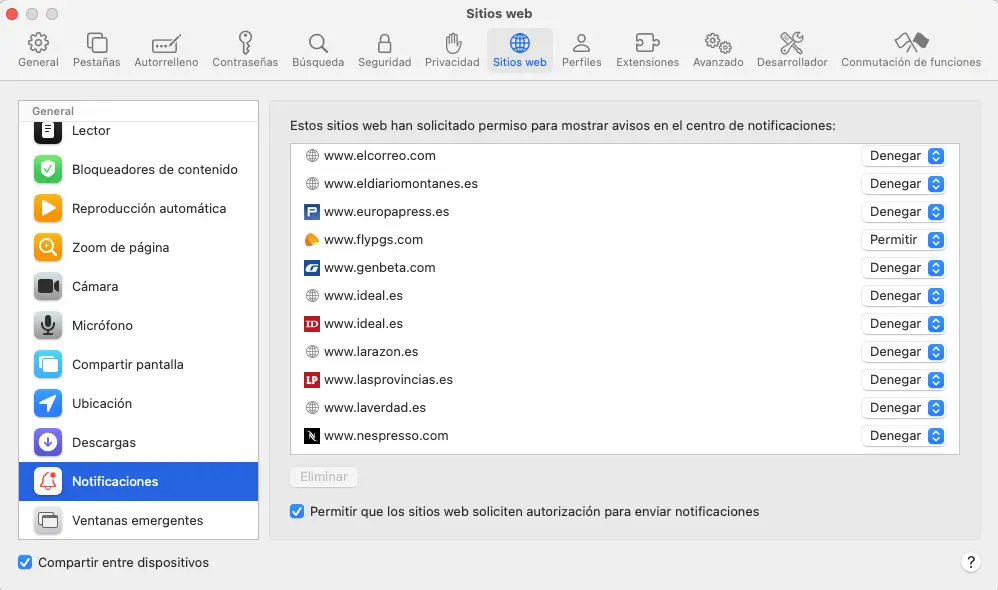This screenshot has height=590, width=998.
Task: Switch to the Sitios web tab
Action: (519, 50)
